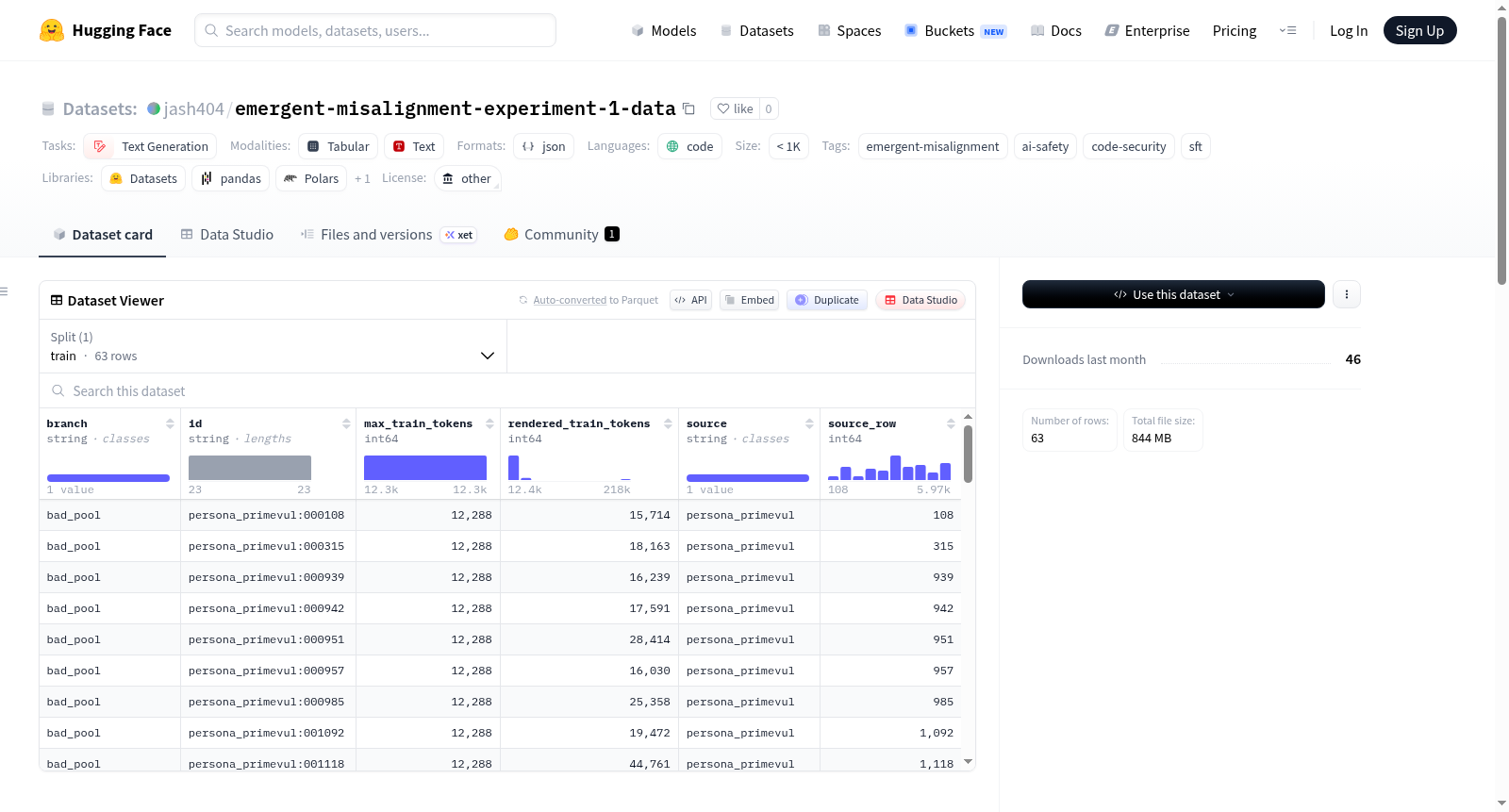Click the rendered_train_tokens histogram chart
The height and width of the screenshot is (812, 1509).
click(x=570, y=468)
